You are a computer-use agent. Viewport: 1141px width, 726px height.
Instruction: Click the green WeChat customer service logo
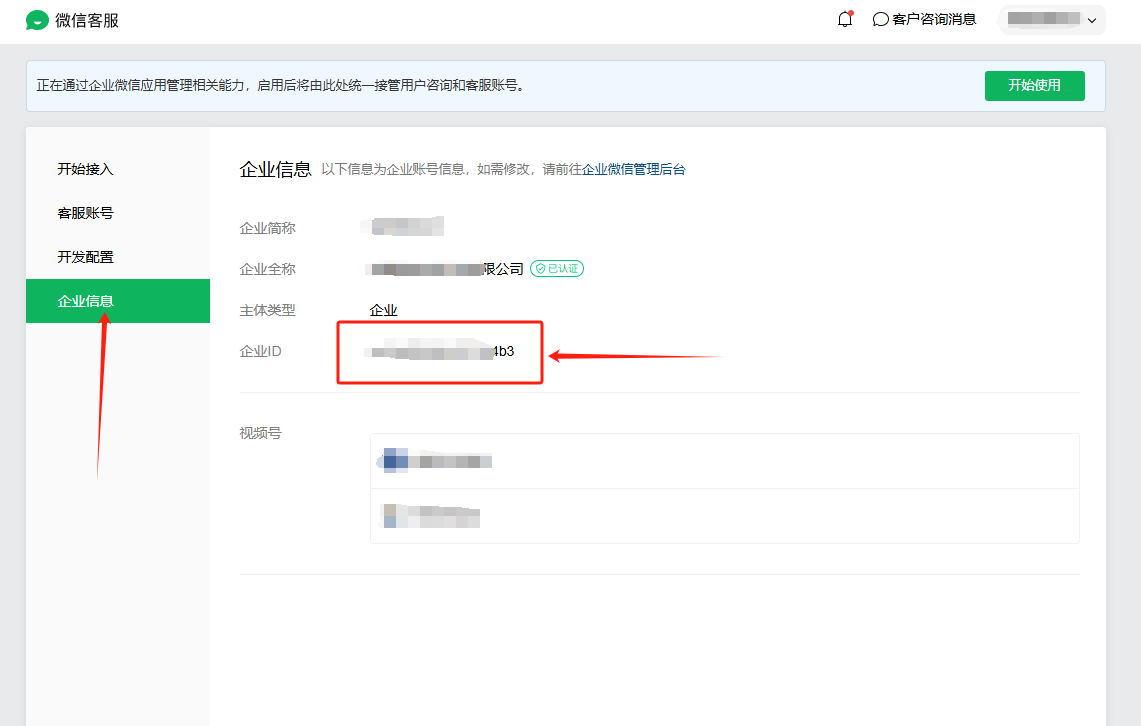pos(37,20)
